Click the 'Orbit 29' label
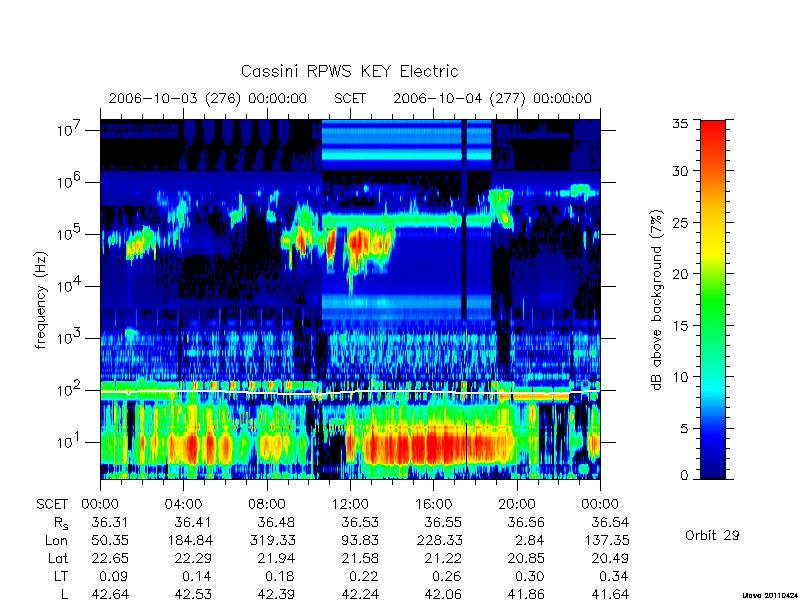The image size is (800, 600). pos(712,535)
